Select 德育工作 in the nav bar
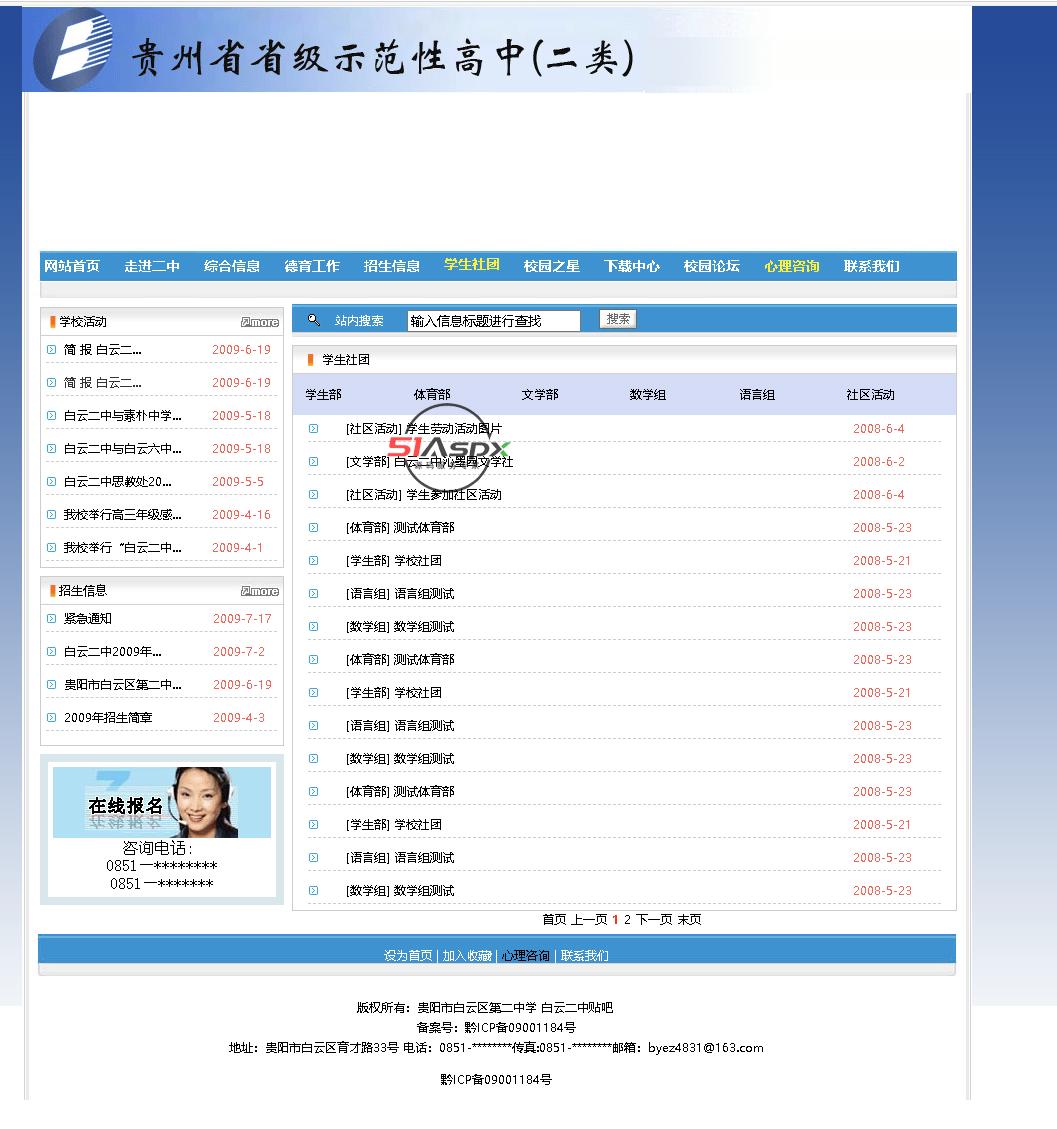The height and width of the screenshot is (1129, 1057). (312, 266)
